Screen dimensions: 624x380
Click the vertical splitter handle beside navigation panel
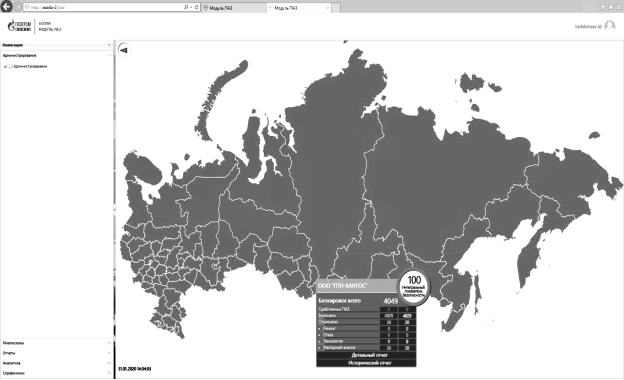pos(115,210)
